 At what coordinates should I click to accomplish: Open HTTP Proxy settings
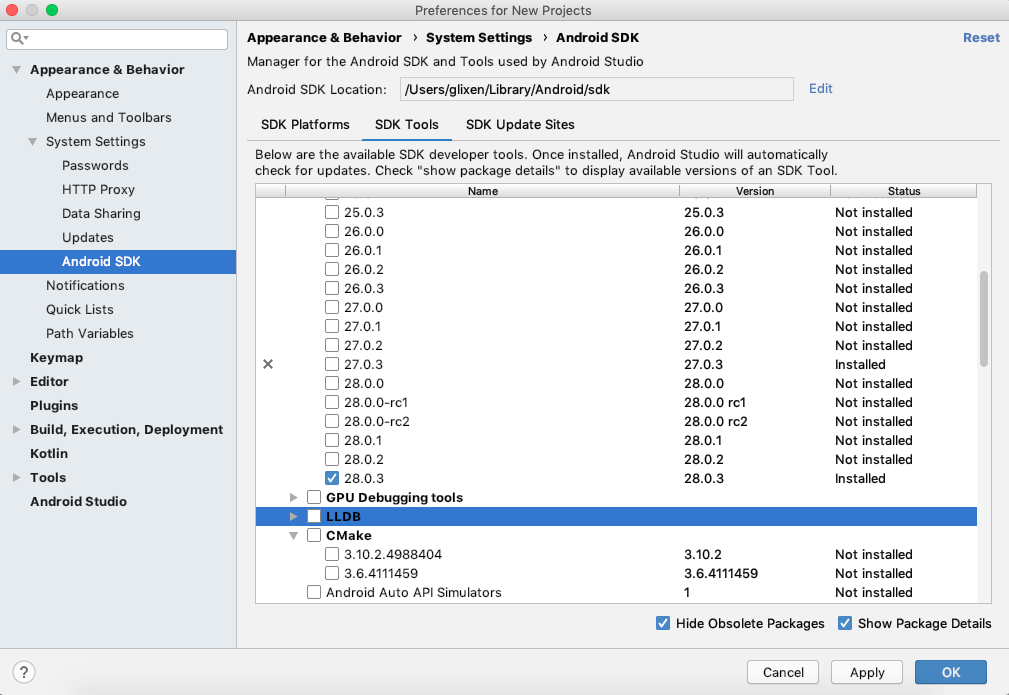[x=98, y=190]
